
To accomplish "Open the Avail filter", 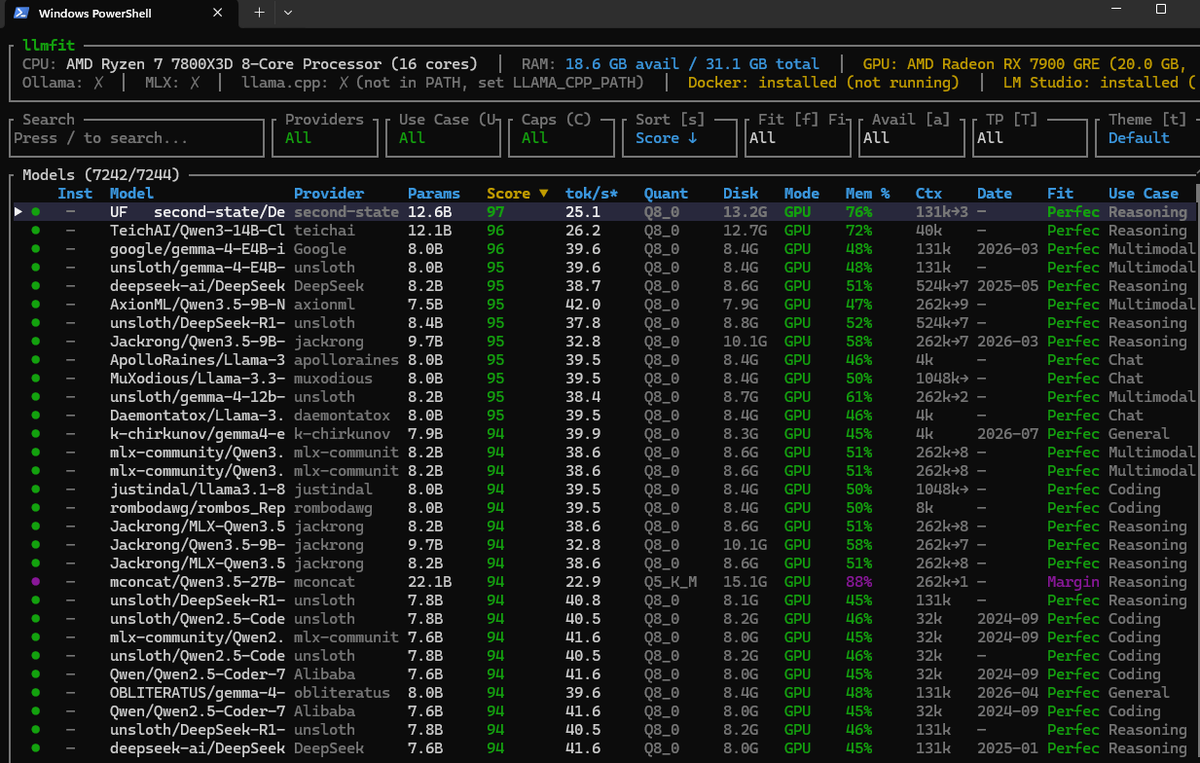I will (x=912, y=138).
